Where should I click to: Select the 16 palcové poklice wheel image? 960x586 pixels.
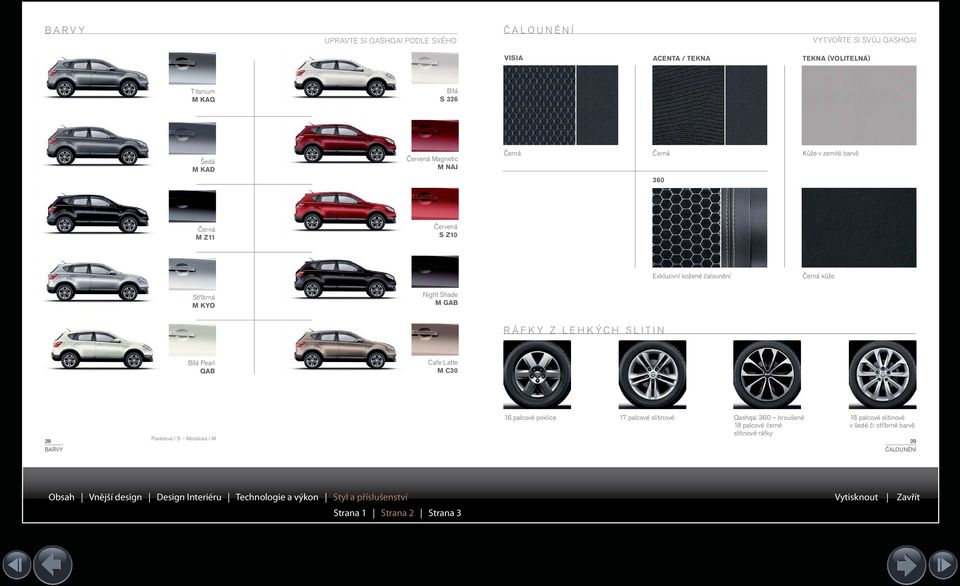tap(537, 375)
